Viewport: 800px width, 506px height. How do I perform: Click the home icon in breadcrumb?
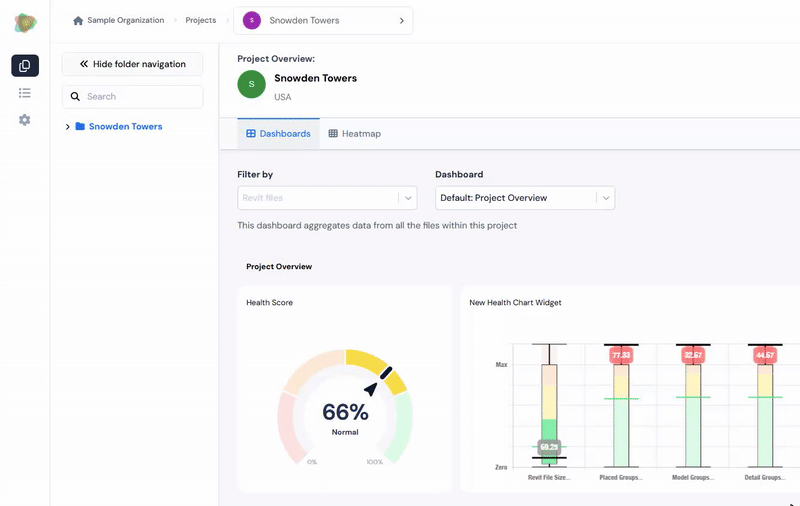(78, 20)
